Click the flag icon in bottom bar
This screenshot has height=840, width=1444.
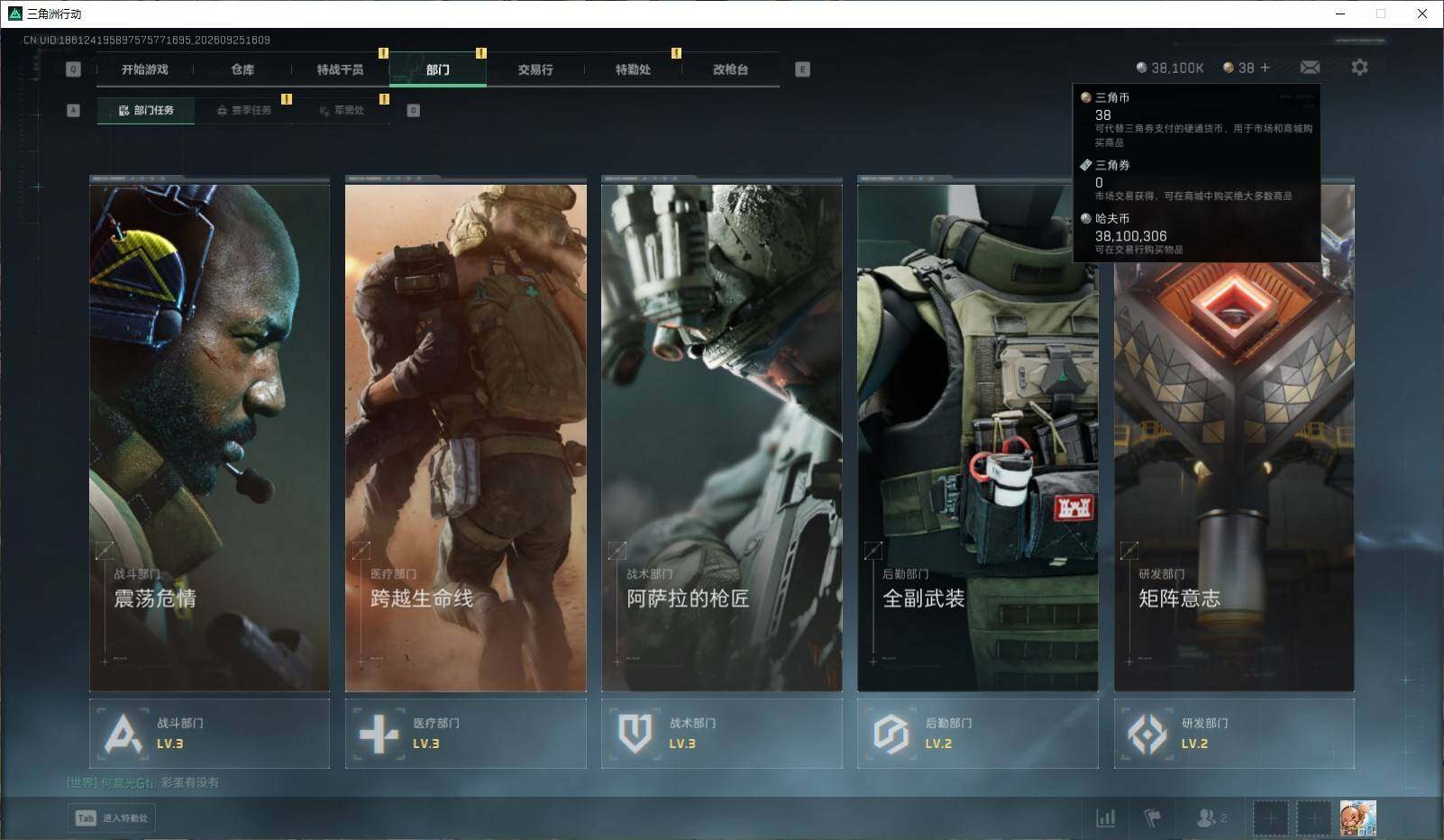(1152, 817)
